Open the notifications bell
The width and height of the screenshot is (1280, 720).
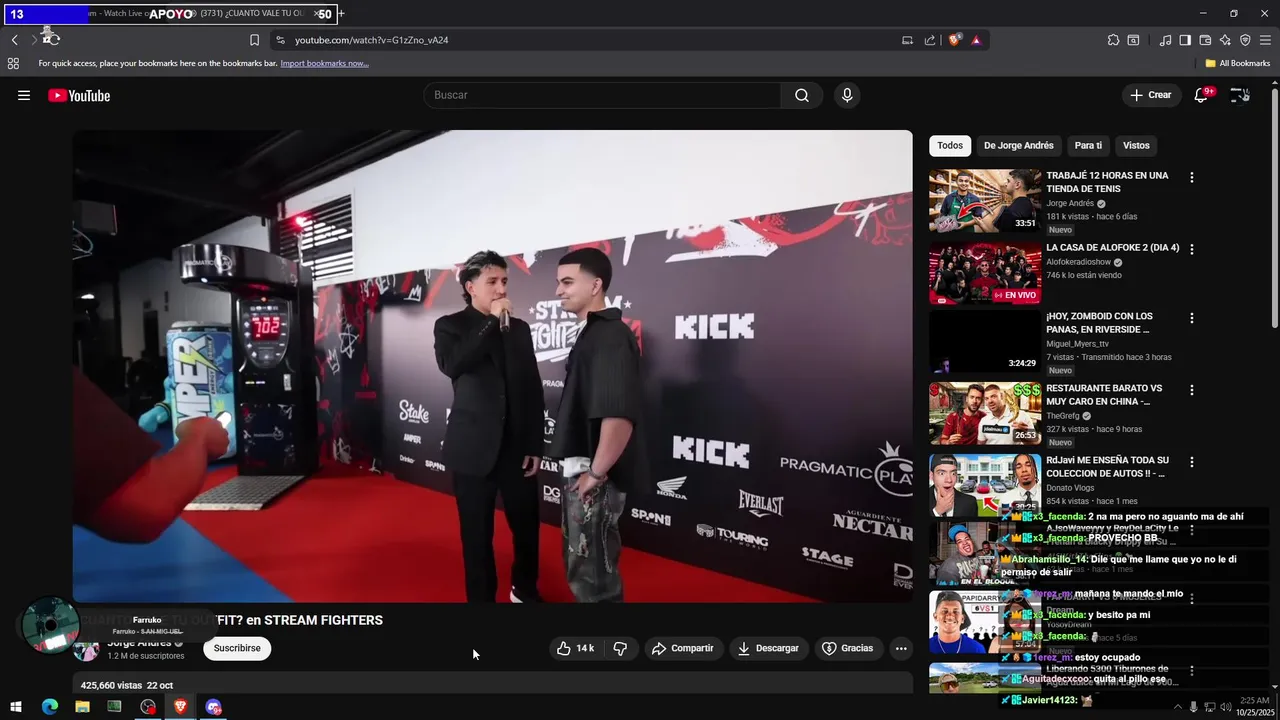pos(1202,95)
